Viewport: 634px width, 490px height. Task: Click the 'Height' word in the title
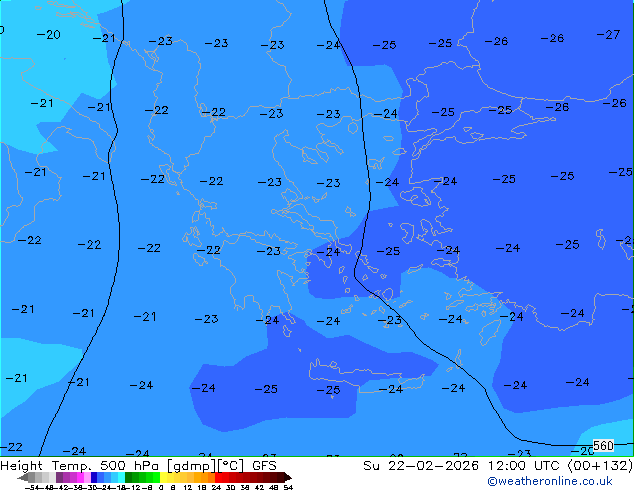(x=21, y=466)
